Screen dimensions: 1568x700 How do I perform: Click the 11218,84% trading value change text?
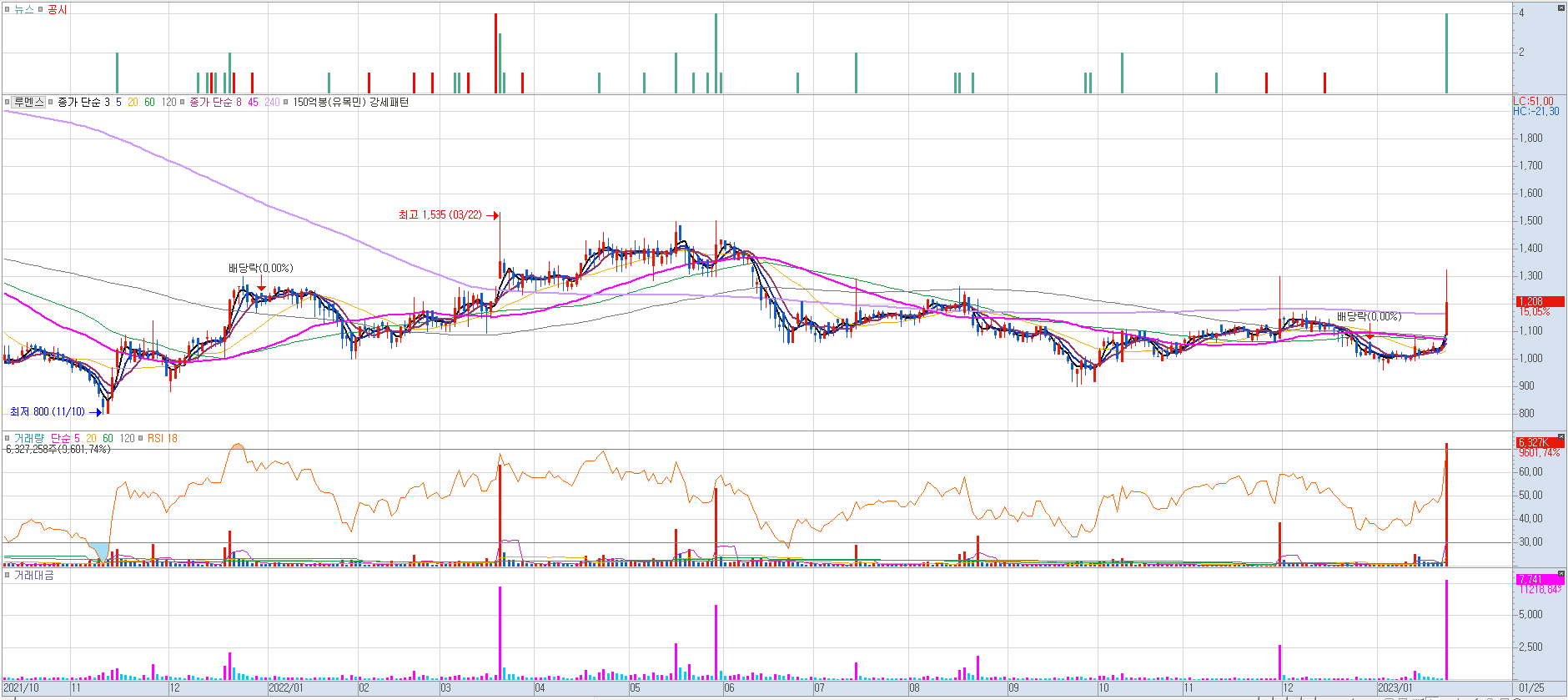click(x=1540, y=589)
